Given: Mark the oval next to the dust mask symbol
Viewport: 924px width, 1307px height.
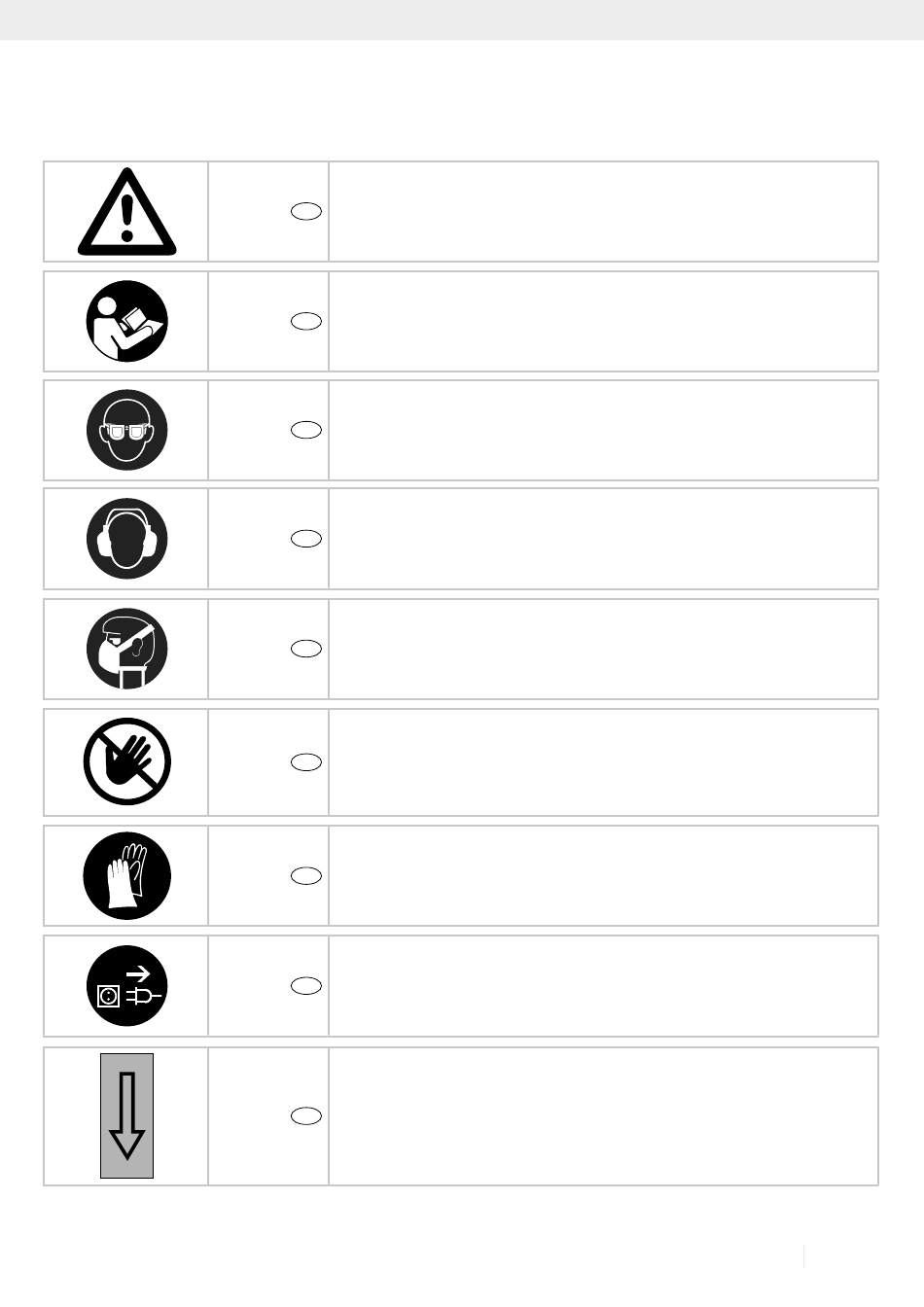Looking at the screenshot, I should [306, 649].
